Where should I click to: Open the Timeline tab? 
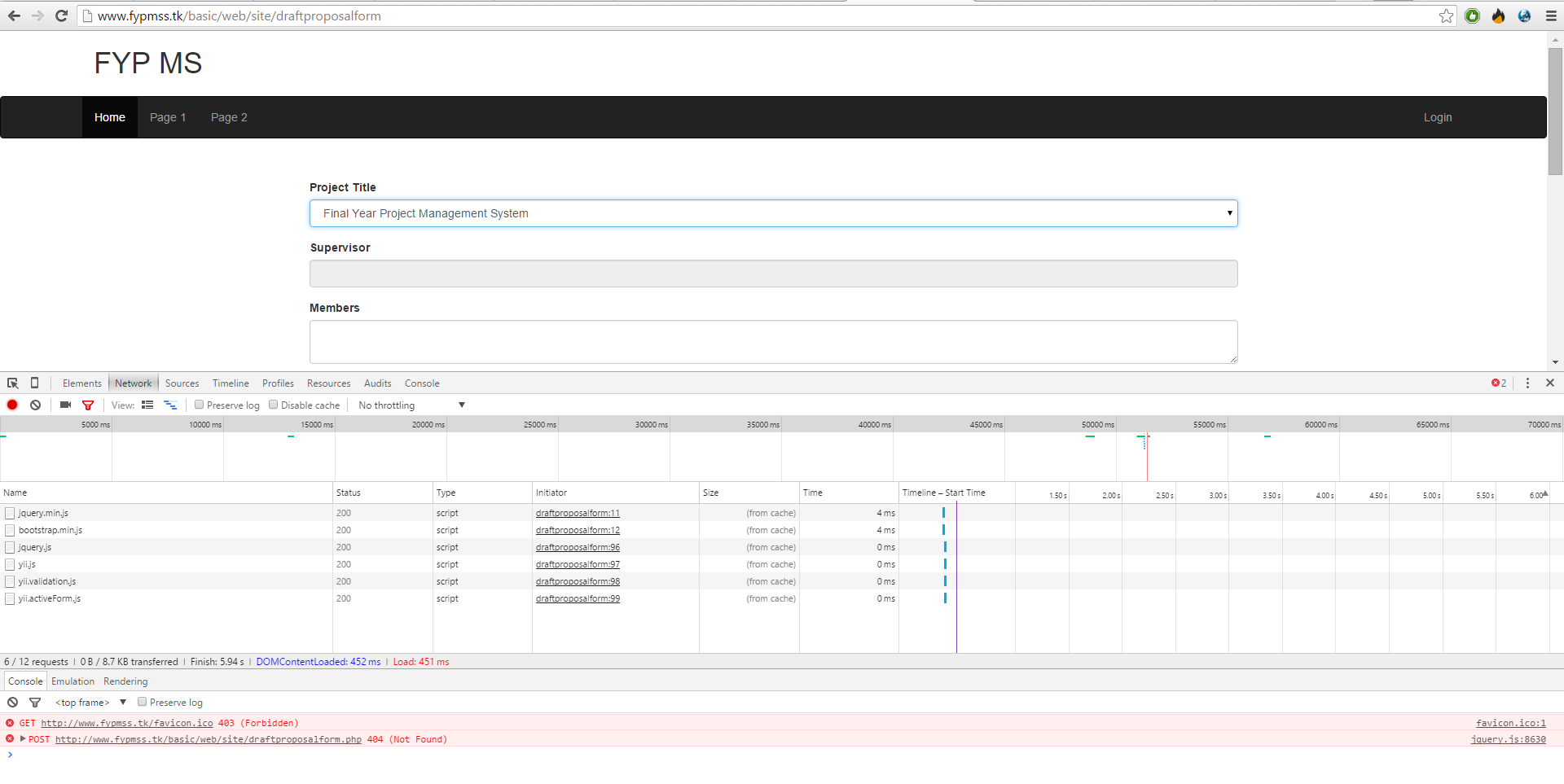click(231, 383)
